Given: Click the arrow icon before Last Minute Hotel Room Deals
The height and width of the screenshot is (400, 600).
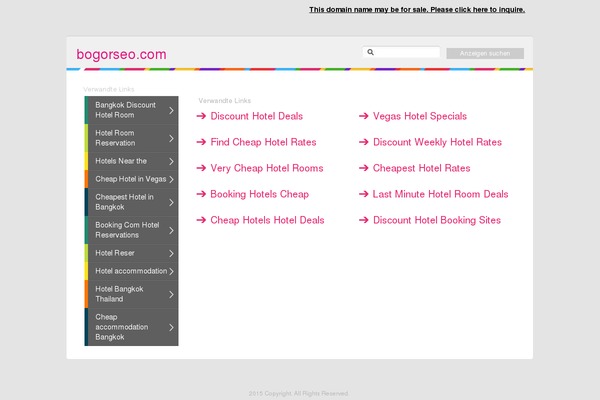Looking at the screenshot, I should [364, 194].
